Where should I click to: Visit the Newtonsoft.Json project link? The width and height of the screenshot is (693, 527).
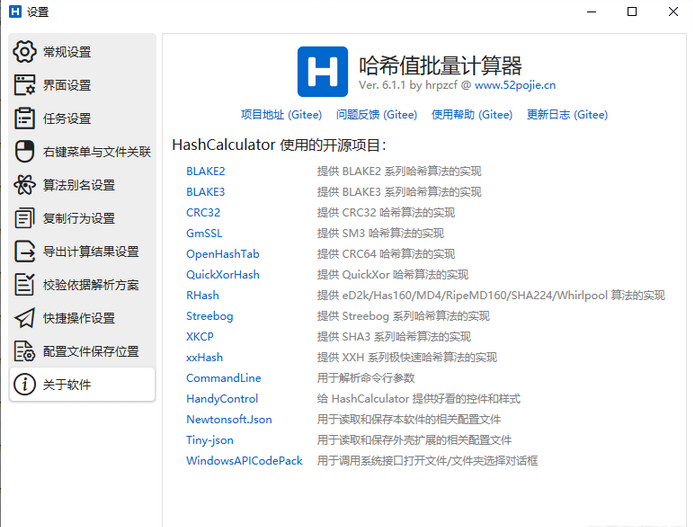pos(229,419)
